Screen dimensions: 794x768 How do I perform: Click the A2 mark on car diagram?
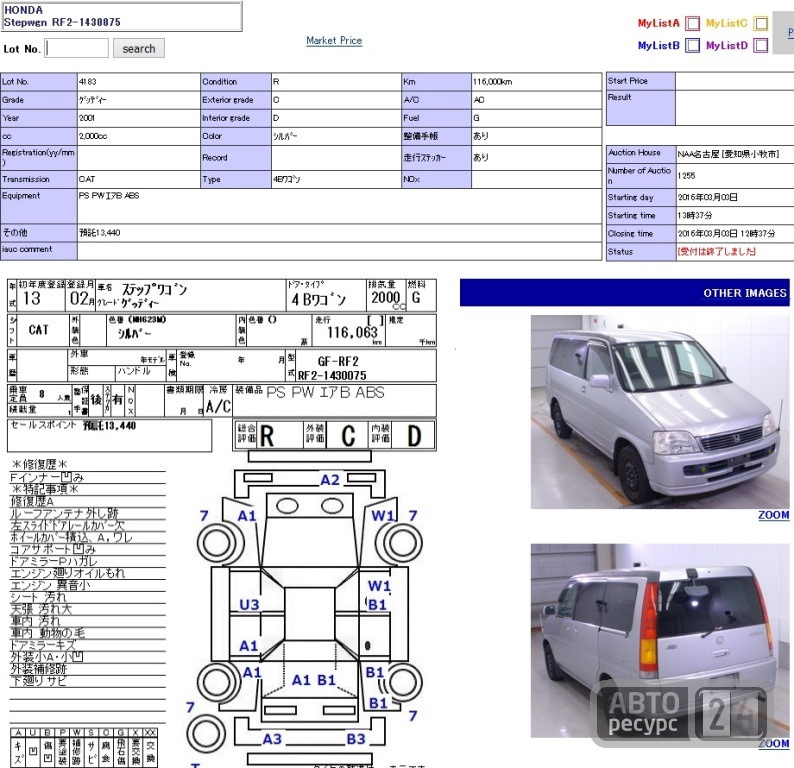330,480
